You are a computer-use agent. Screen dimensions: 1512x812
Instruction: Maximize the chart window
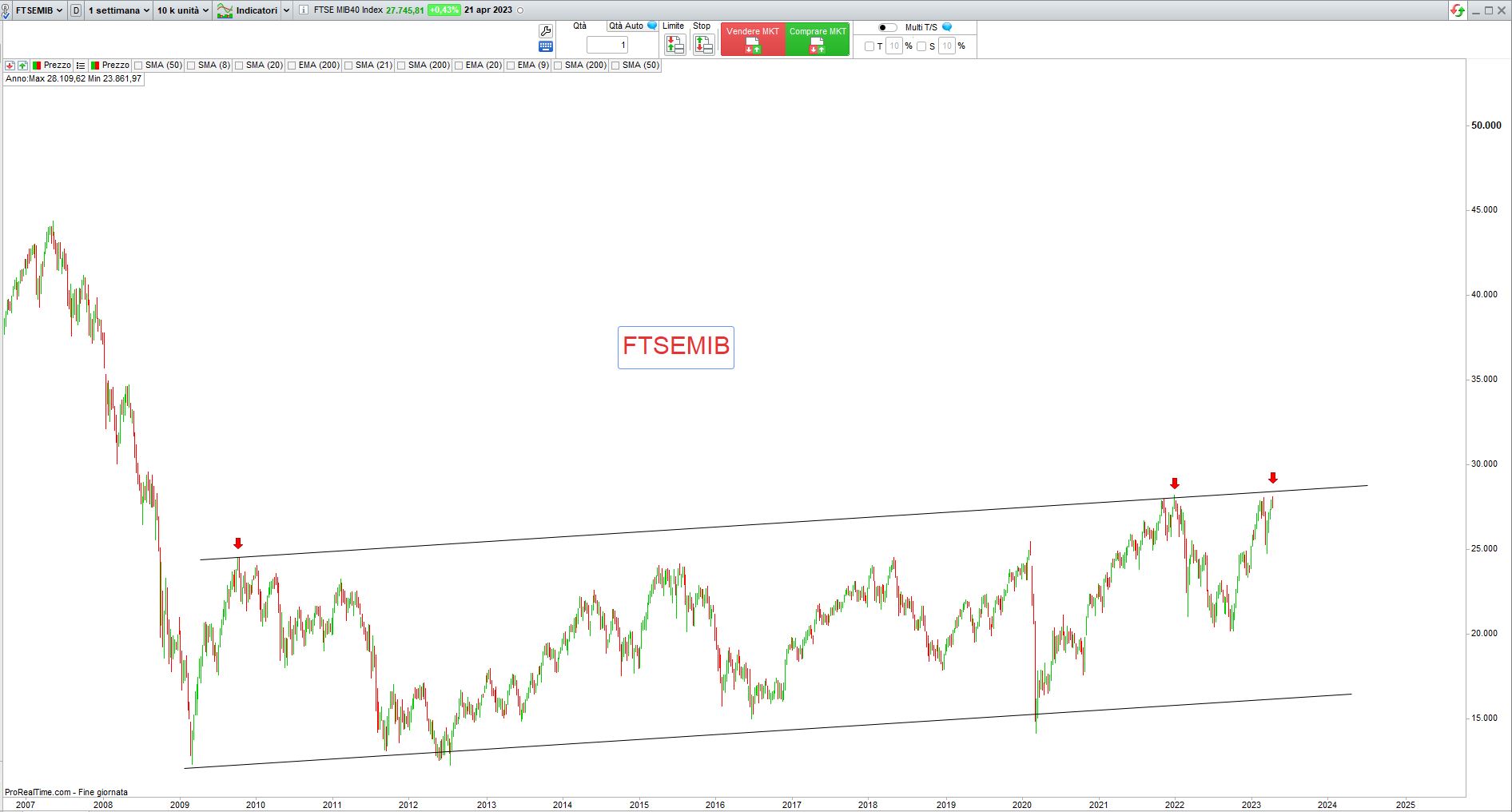coord(1488,10)
